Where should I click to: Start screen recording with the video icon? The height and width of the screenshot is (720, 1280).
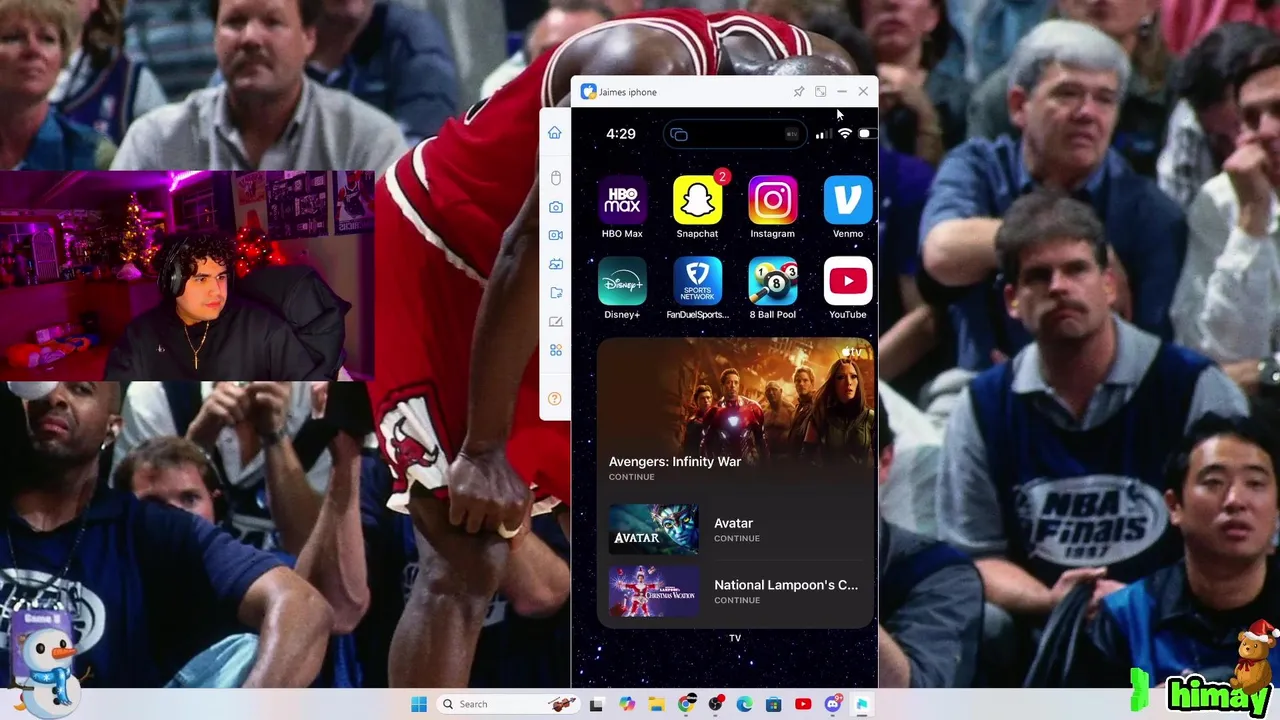pyautogui.click(x=555, y=235)
